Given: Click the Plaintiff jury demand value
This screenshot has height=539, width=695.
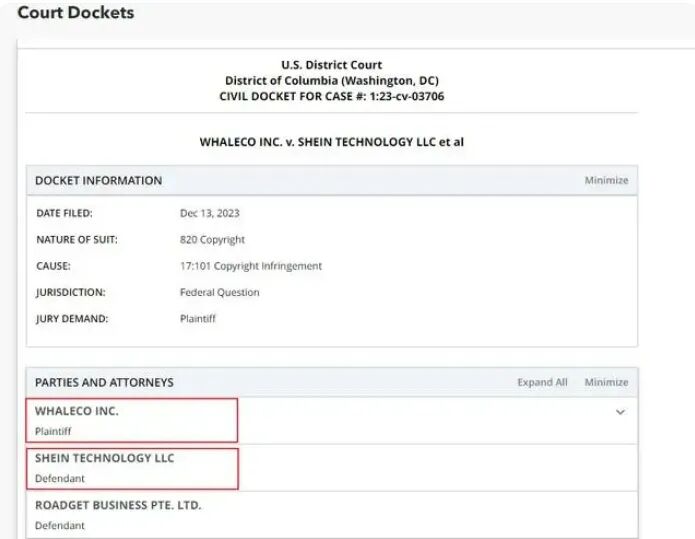Looking at the screenshot, I should click(x=198, y=319).
